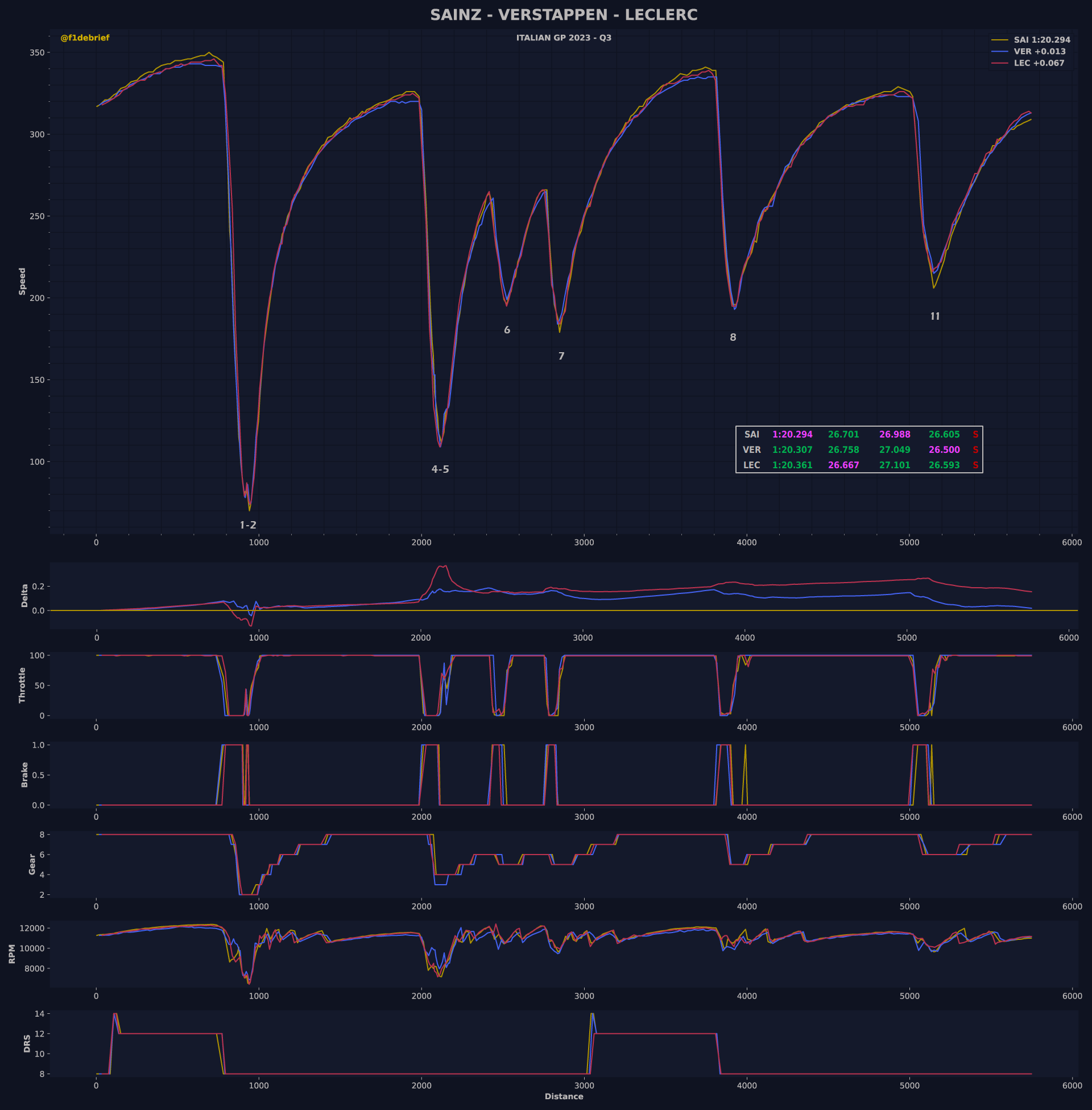The width and height of the screenshot is (1092, 1110).
Task: Select VER driver name in sector table
Action: (752, 449)
